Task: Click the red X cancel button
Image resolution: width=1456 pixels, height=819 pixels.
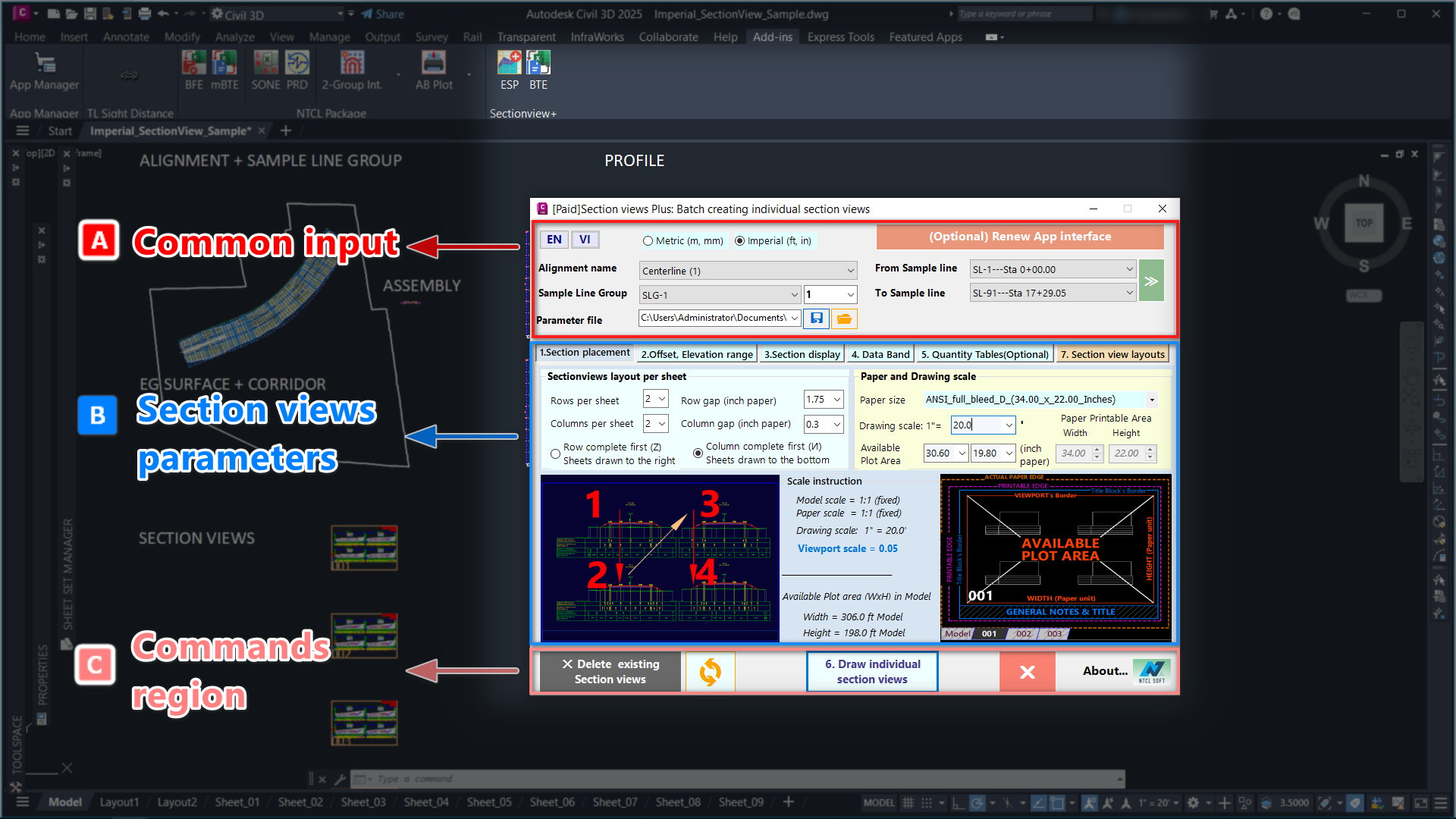Action: pyautogui.click(x=1027, y=672)
